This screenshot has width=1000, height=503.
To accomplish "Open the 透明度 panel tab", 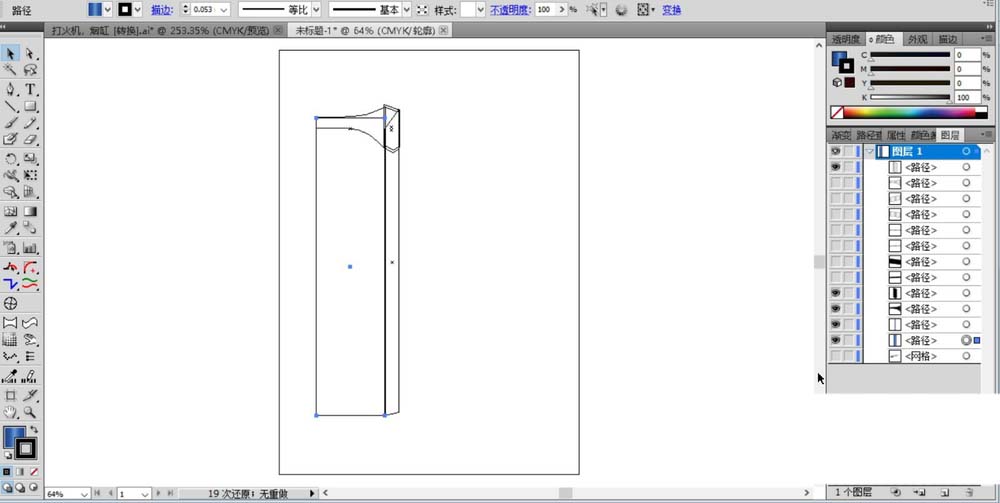I will point(846,40).
